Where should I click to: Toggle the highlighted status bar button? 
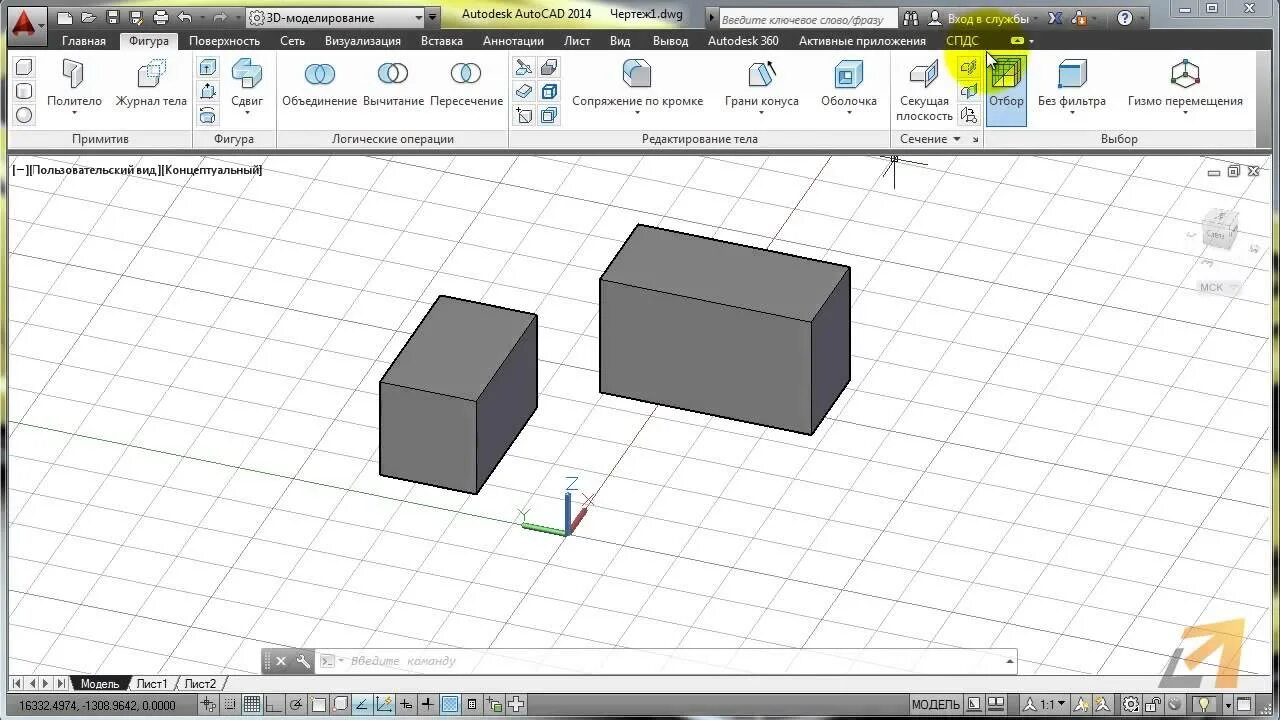[451, 705]
